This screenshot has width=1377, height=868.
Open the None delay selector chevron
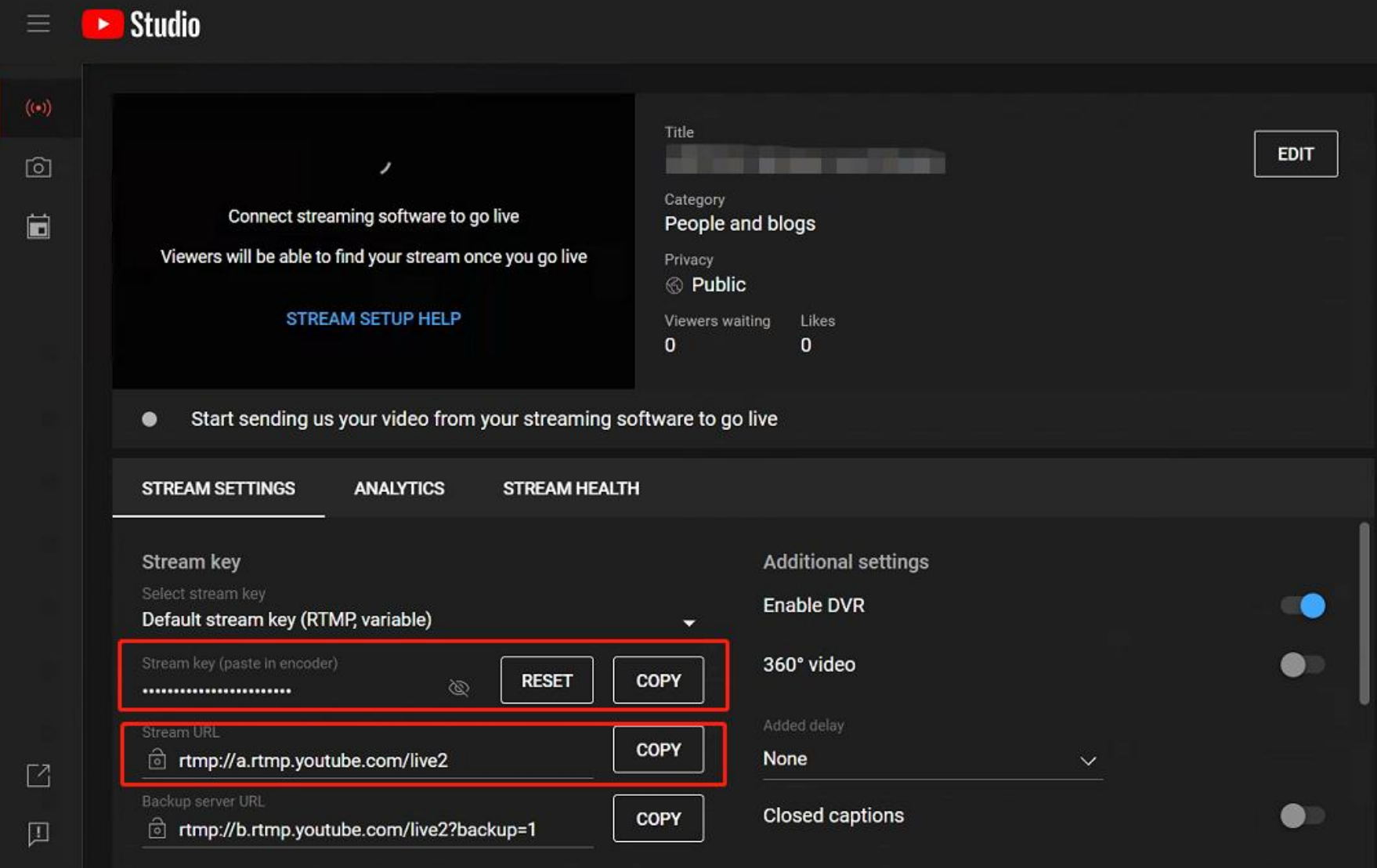(1088, 759)
